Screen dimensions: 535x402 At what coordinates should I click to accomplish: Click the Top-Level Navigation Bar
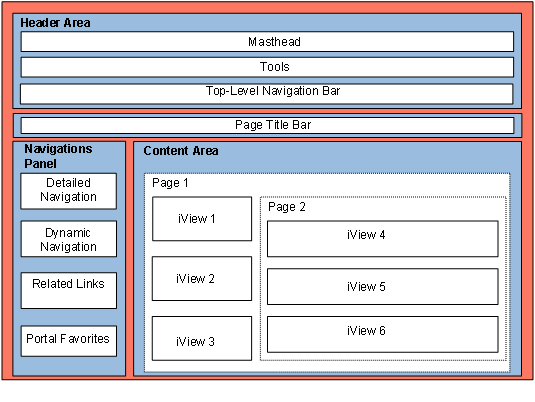(266, 94)
